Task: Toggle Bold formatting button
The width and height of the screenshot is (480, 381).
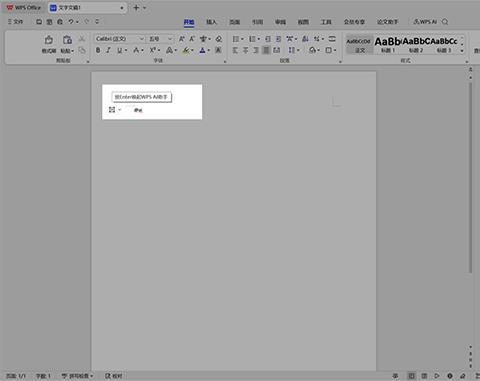Action: (x=98, y=50)
